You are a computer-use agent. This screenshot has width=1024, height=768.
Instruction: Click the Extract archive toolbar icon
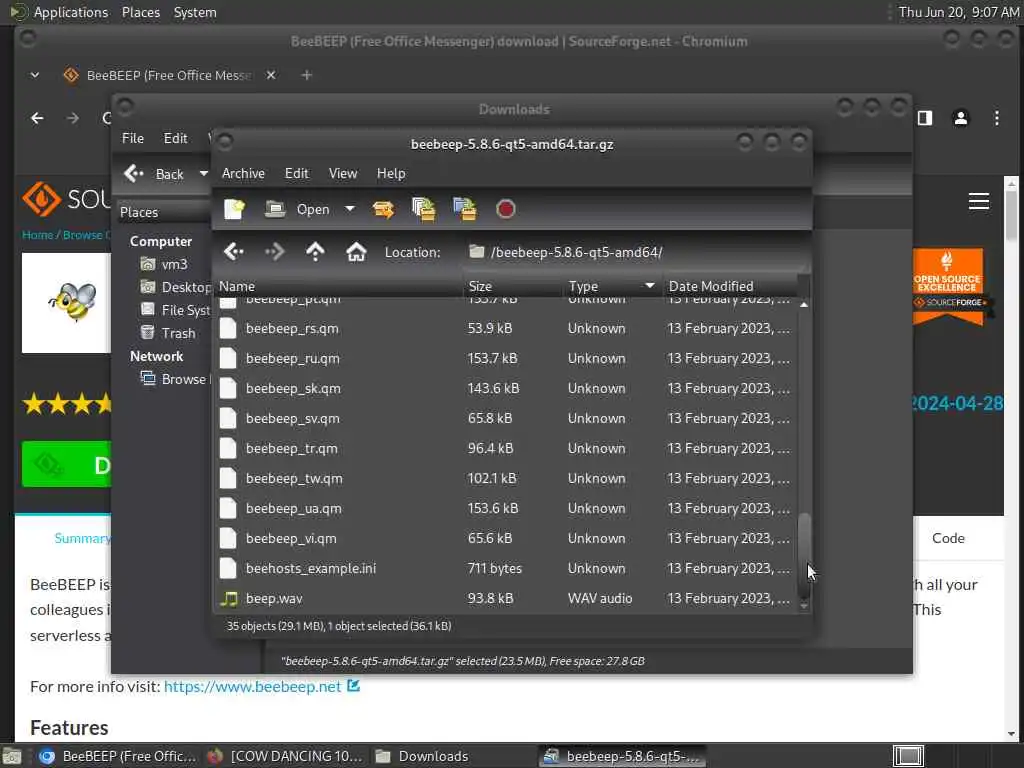click(383, 209)
